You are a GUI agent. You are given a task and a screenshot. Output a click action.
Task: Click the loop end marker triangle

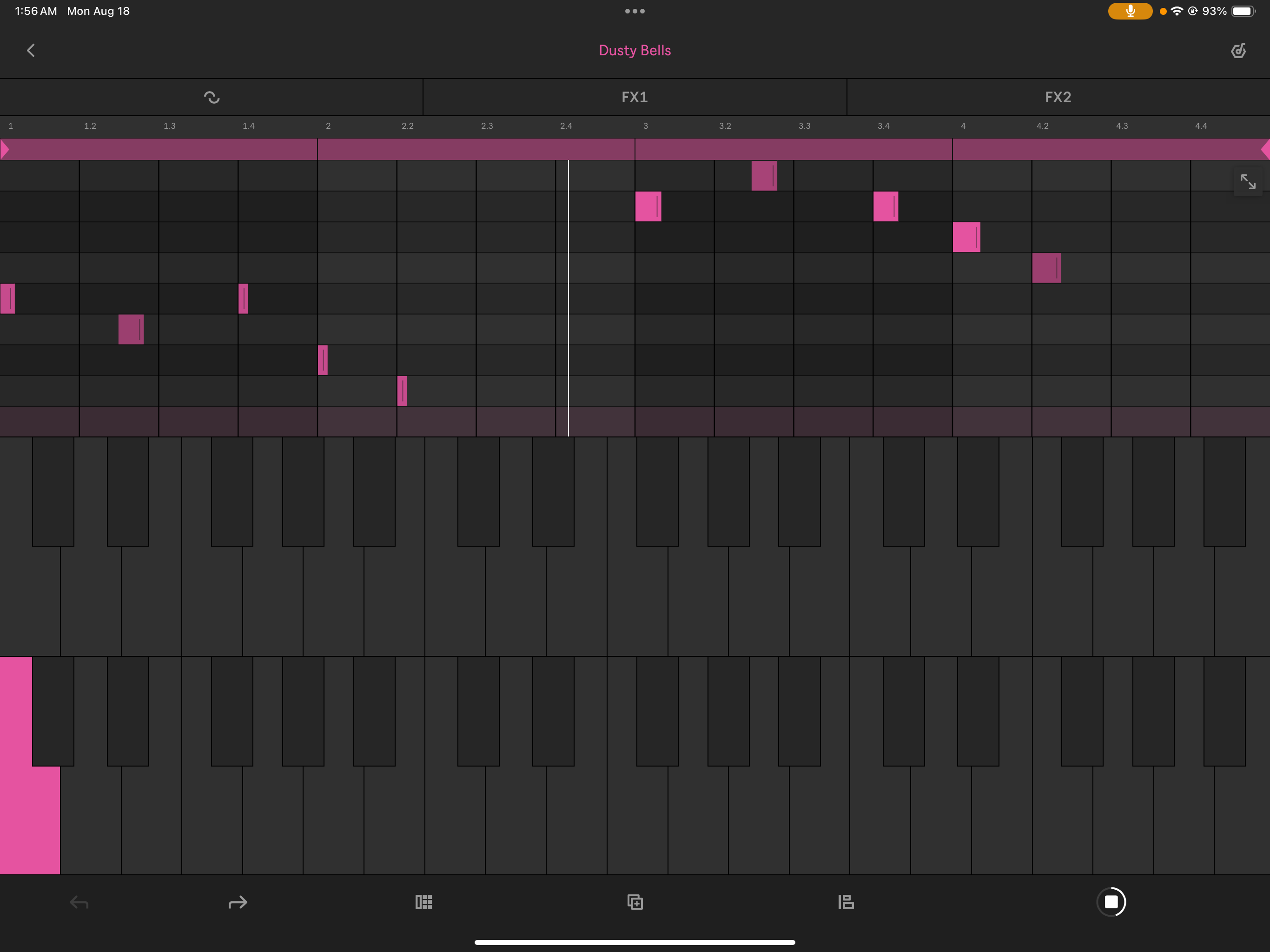[x=1265, y=149]
